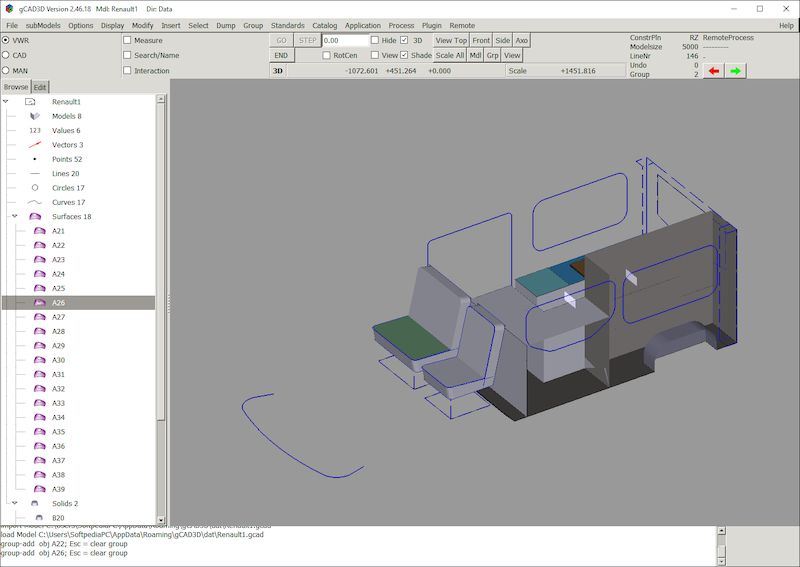Click the green right arrow redo button

point(736,71)
